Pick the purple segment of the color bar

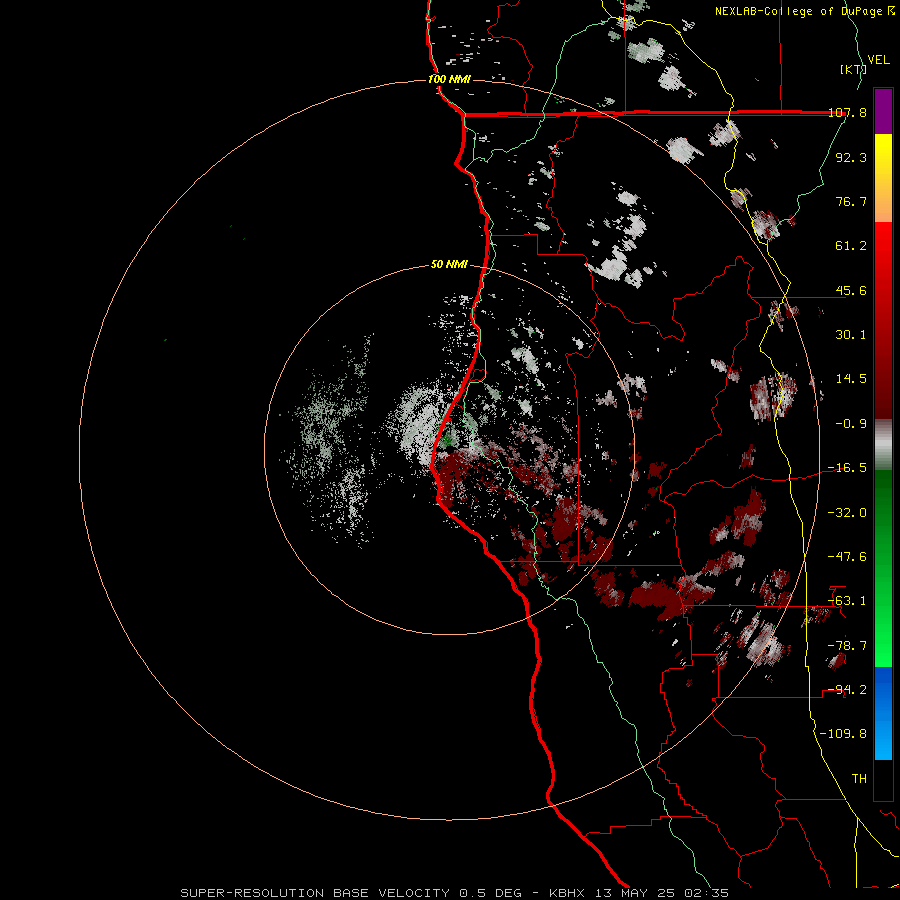[883, 111]
